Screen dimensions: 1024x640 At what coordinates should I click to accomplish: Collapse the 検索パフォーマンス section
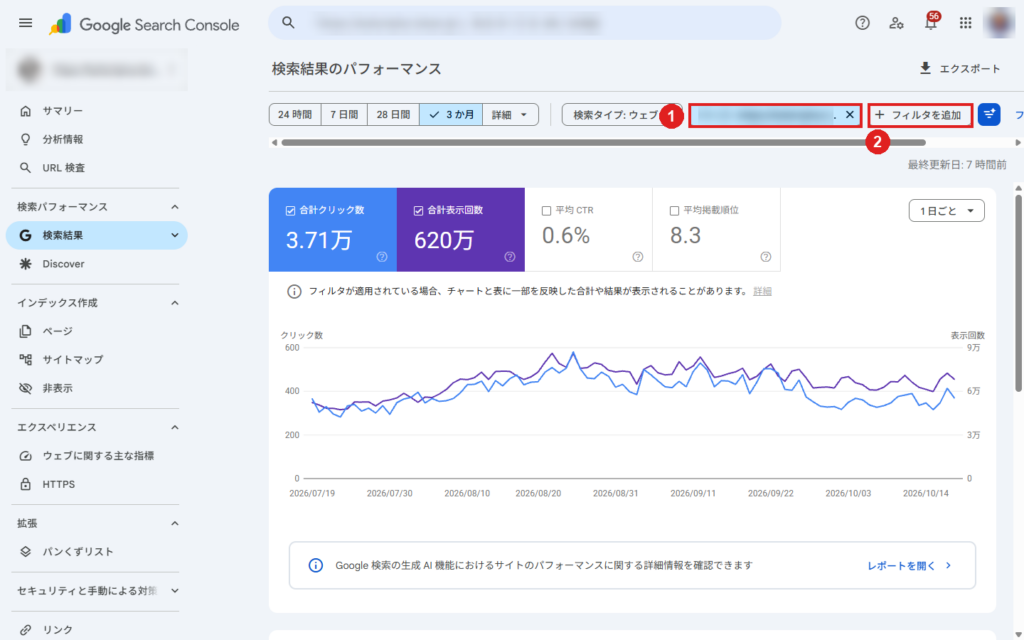click(174, 207)
